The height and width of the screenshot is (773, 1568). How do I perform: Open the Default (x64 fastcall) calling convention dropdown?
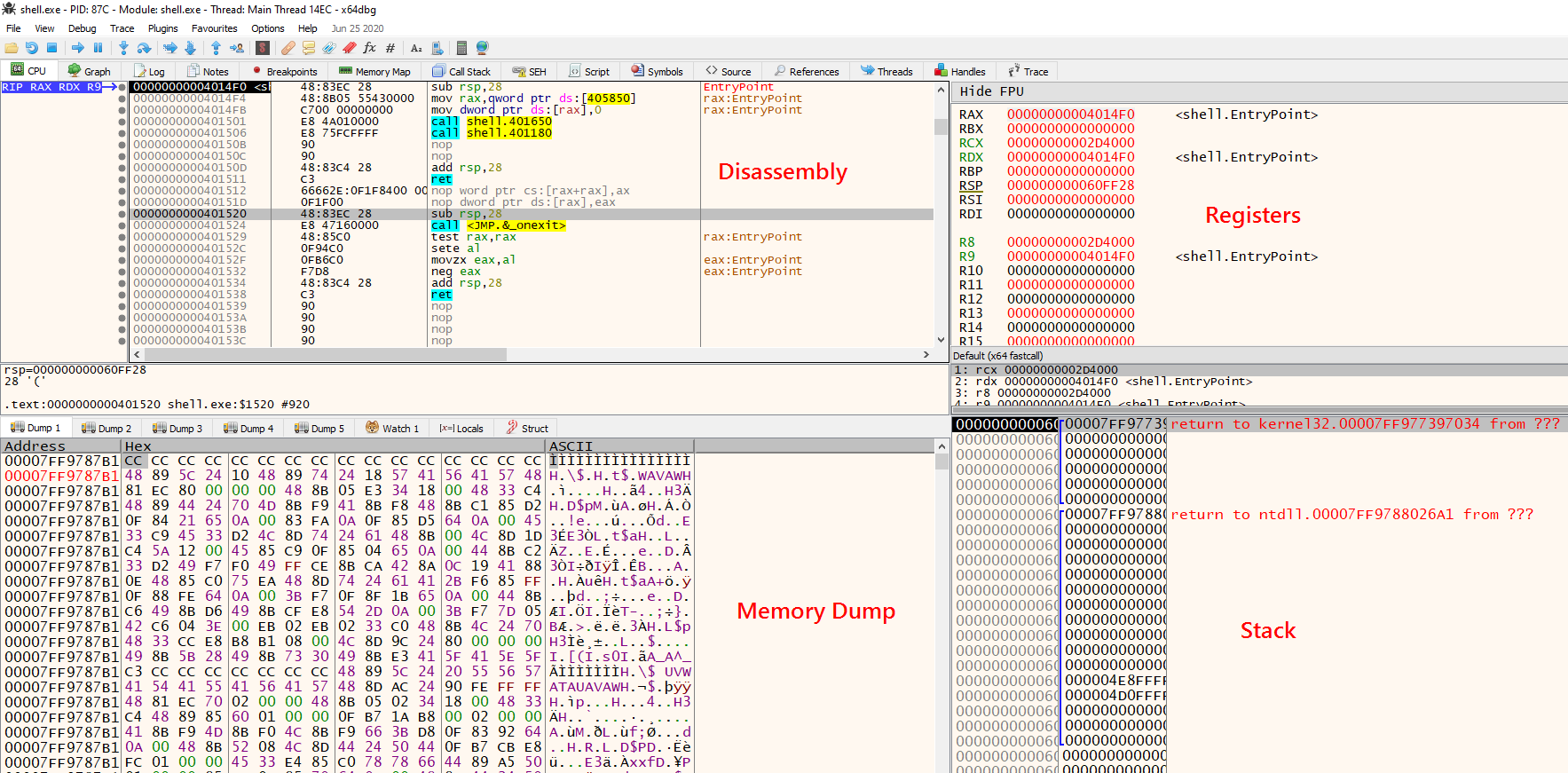pyautogui.click(x=1259, y=356)
